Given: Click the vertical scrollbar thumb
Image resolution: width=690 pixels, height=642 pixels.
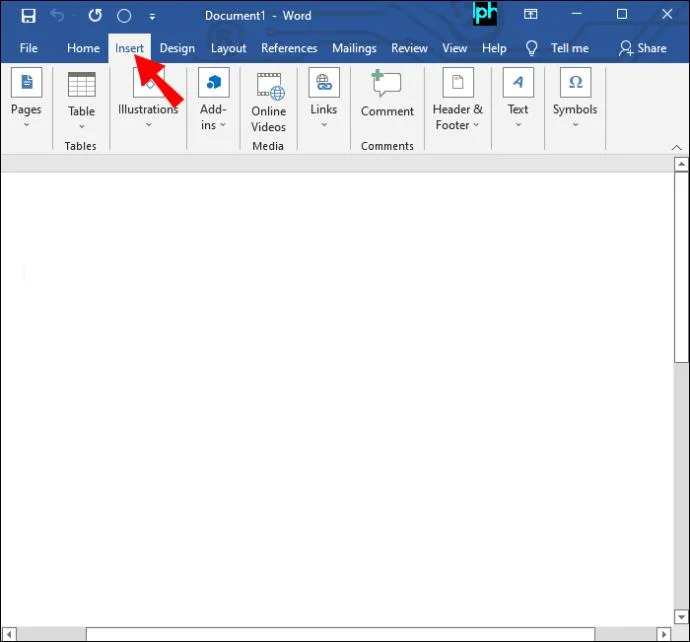Looking at the screenshot, I should click(681, 268).
